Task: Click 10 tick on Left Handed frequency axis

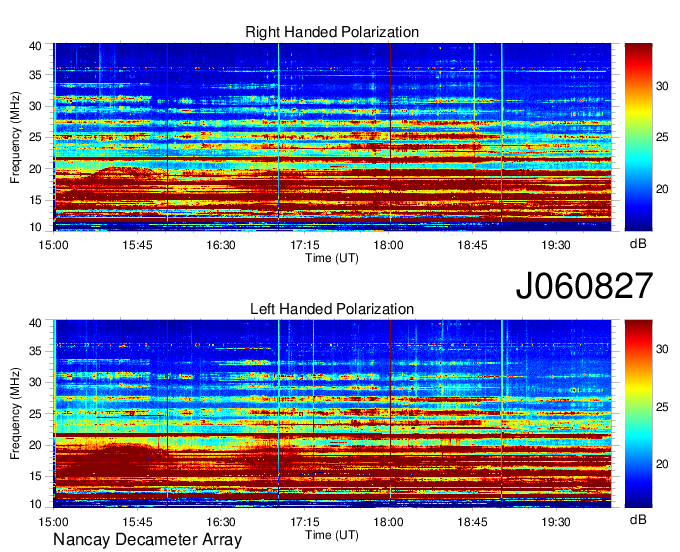Action: click(x=35, y=504)
